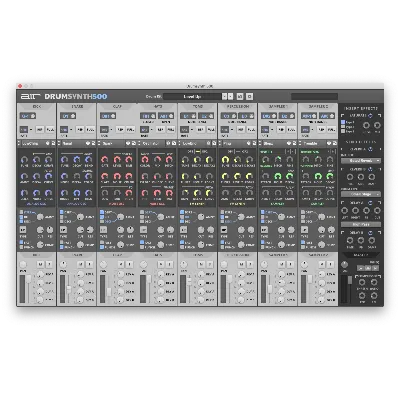Mute the Kick channel
The width and height of the screenshot is (400, 400).
(x=40, y=264)
